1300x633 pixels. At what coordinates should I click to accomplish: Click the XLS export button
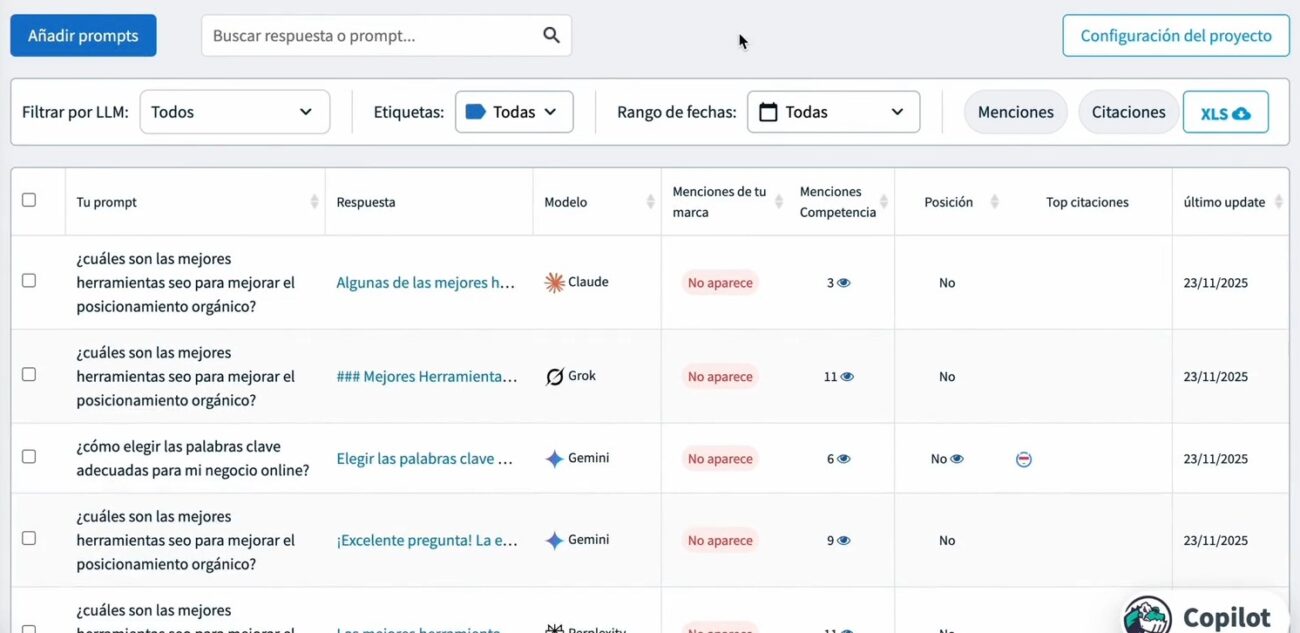click(1226, 112)
